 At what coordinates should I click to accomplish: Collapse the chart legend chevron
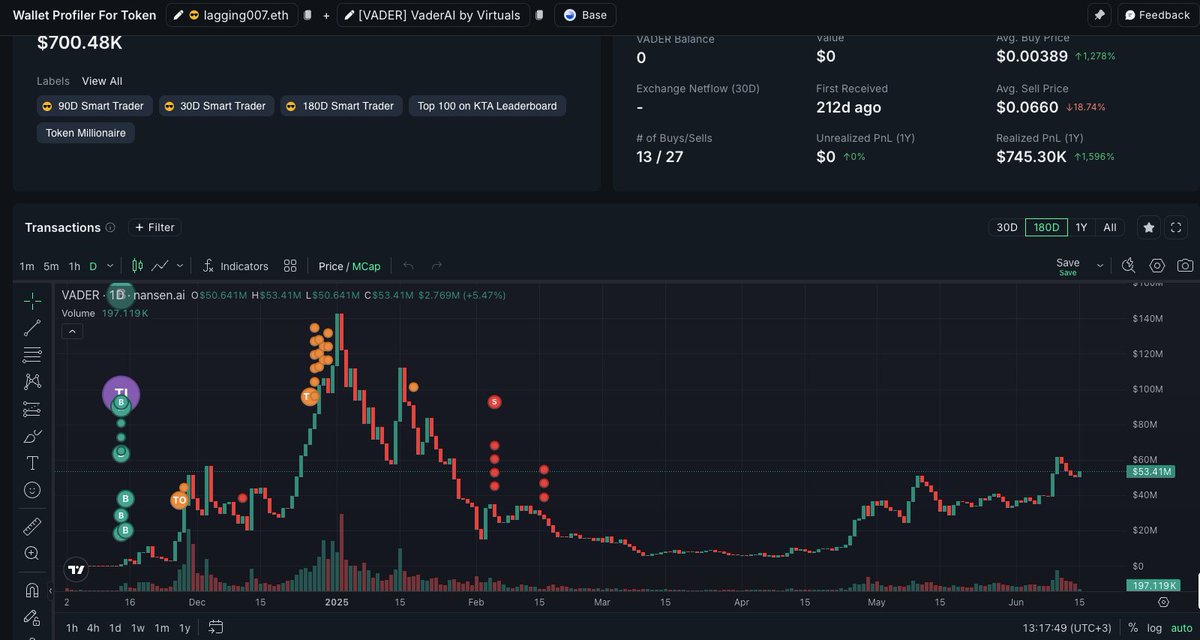click(x=72, y=332)
